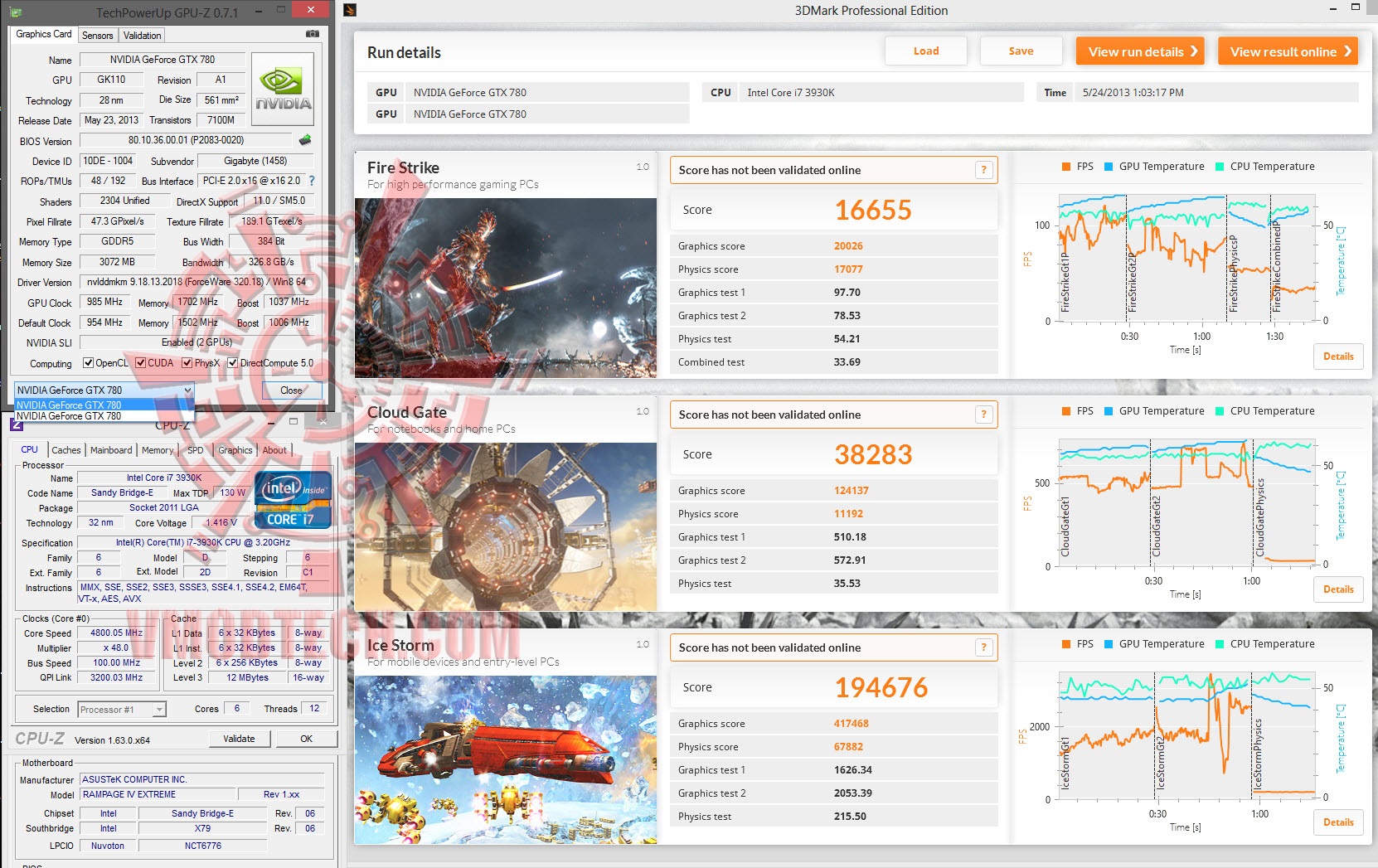Screen dimensions: 1378x868
Task: Click the CPU-Z title bar app icon
Action: point(16,425)
